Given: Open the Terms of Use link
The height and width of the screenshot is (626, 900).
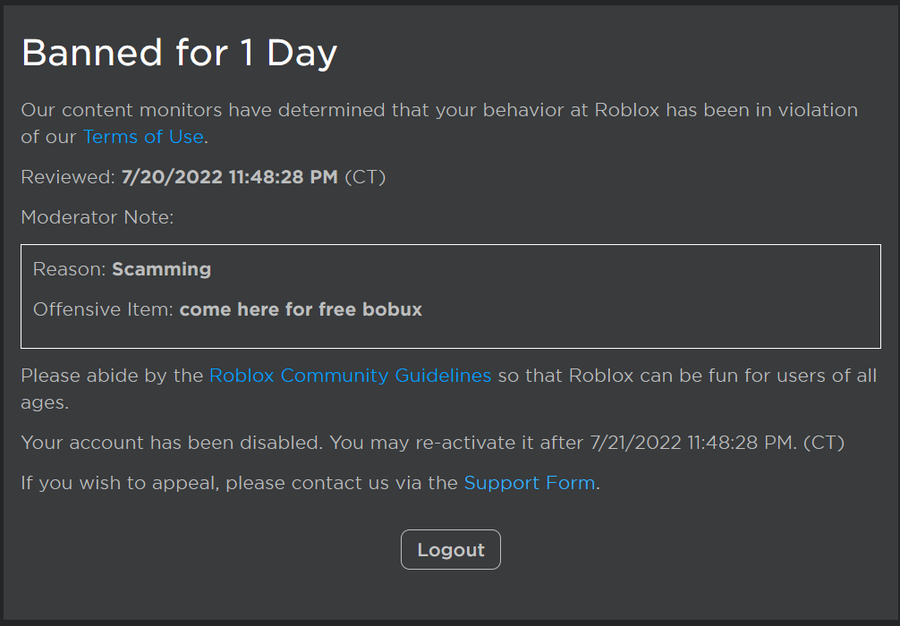Looking at the screenshot, I should pos(143,137).
